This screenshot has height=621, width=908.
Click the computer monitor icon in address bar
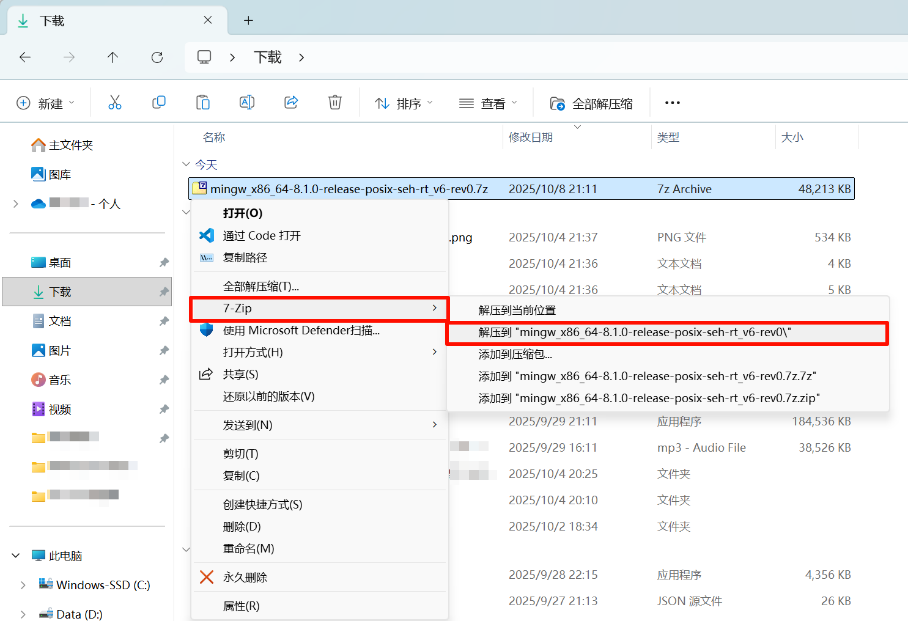[x=204, y=57]
